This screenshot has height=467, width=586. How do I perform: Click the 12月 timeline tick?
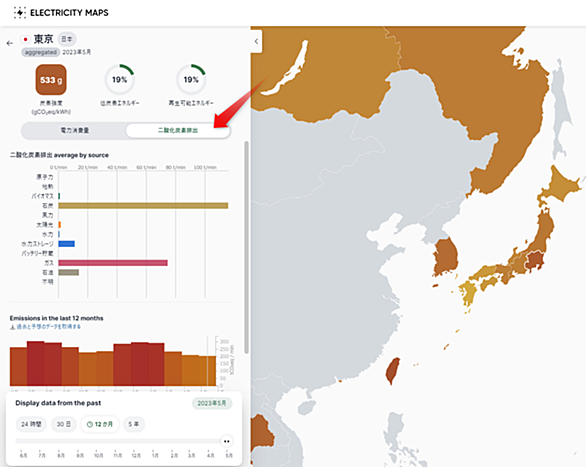click(136, 455)
